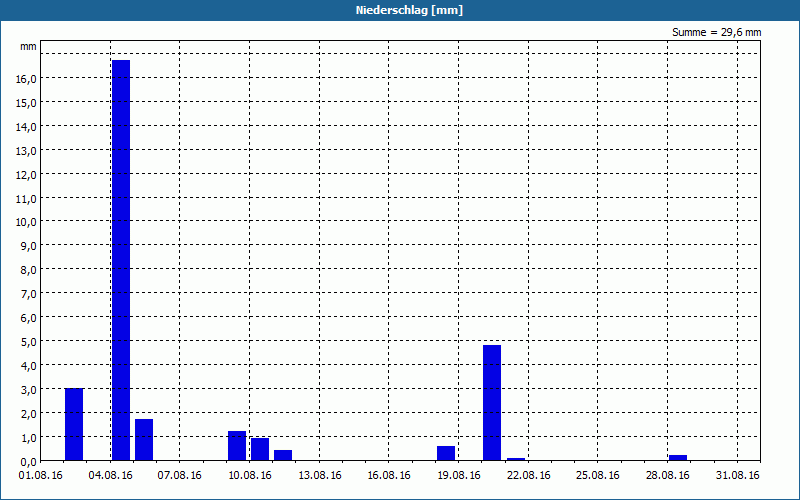Click the '22.08.16' date label
Viewport: 800px width, 500px height.
point(529,476)
